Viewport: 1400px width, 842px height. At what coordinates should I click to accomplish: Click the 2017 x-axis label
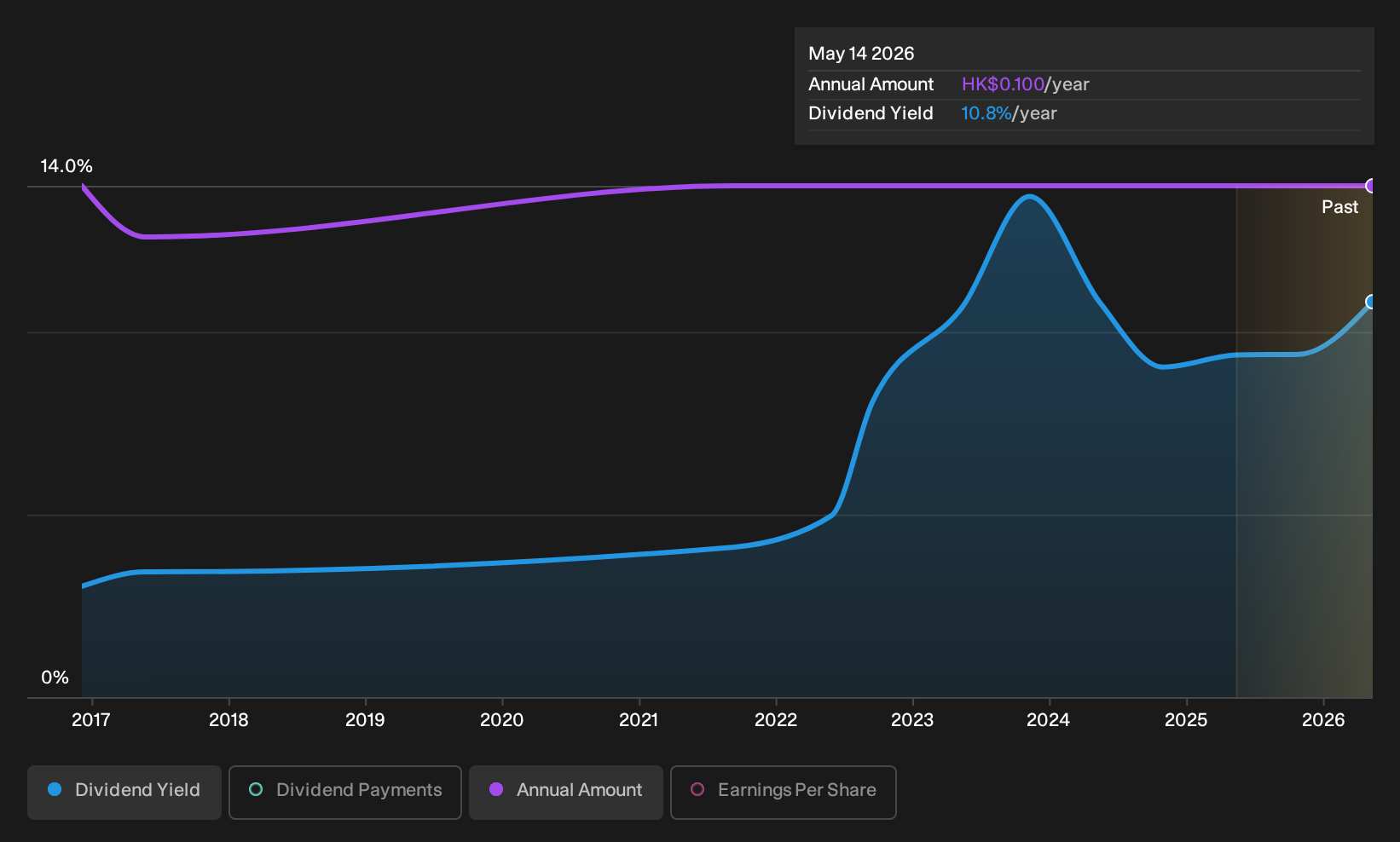pos(91,720)
